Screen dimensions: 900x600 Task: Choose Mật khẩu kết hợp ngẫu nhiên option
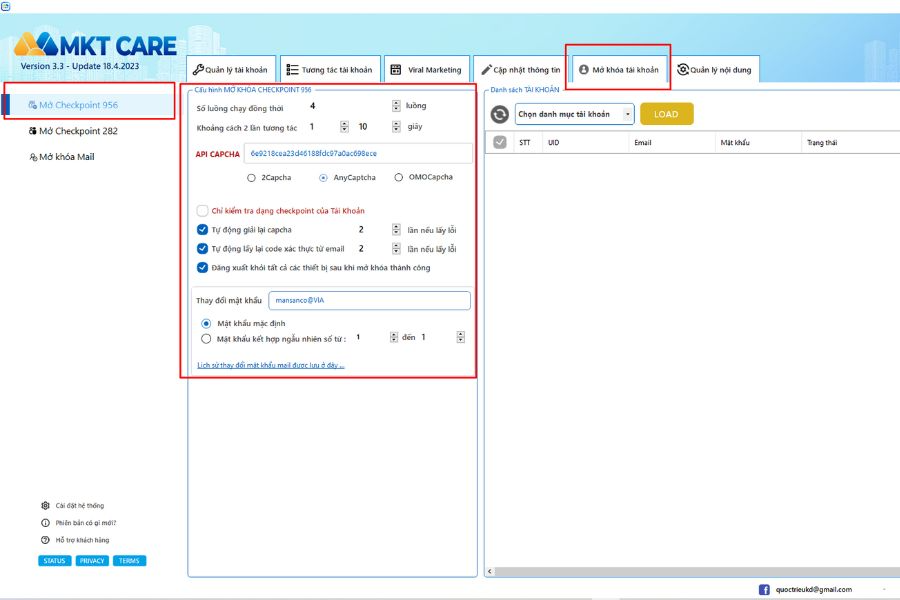click(206, 338)
